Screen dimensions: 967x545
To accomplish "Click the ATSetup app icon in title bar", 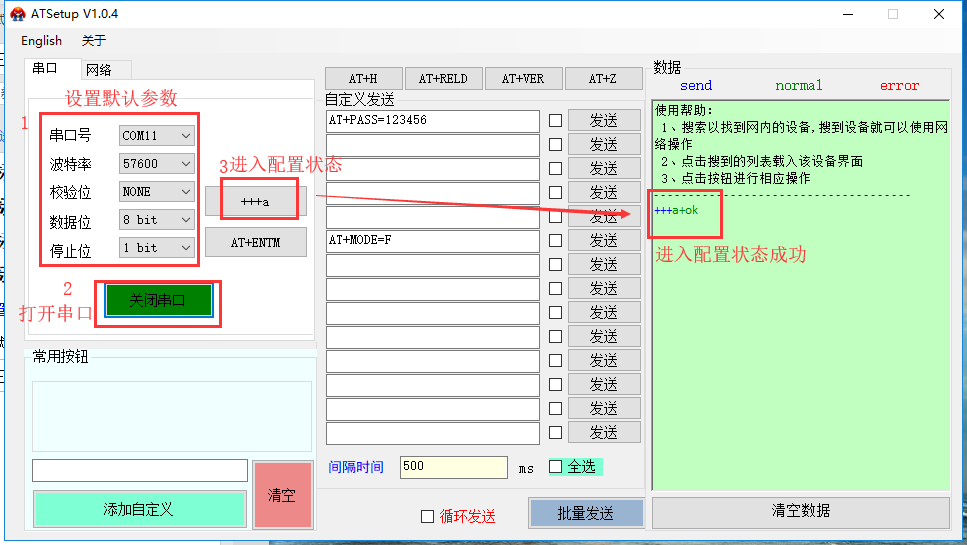I will tap(17, 14).
